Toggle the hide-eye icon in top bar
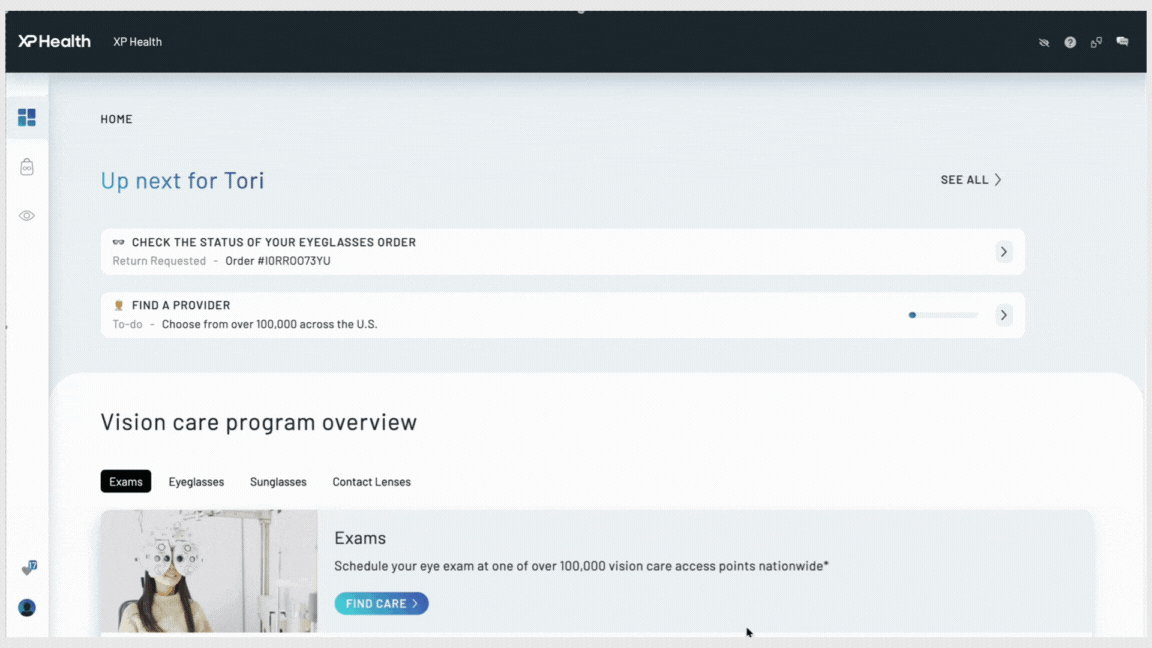 tap(1044, 43)
